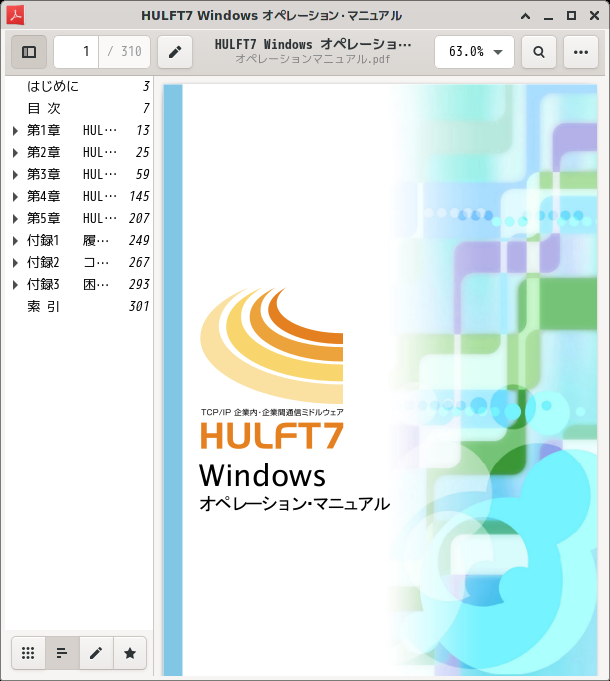Viewport: 610px width, 681px height.
Task: Minimize the document viewer window
Action: pos(548,16)
